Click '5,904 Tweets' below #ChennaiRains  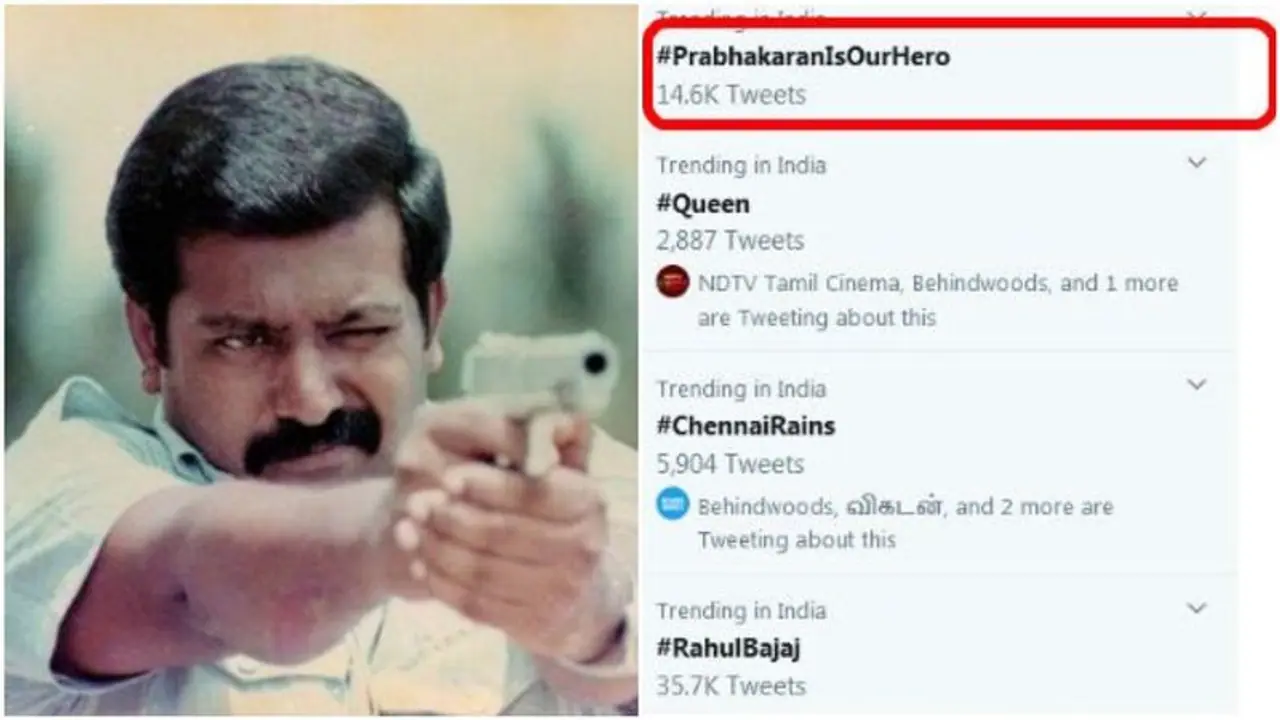pos(729,463)
